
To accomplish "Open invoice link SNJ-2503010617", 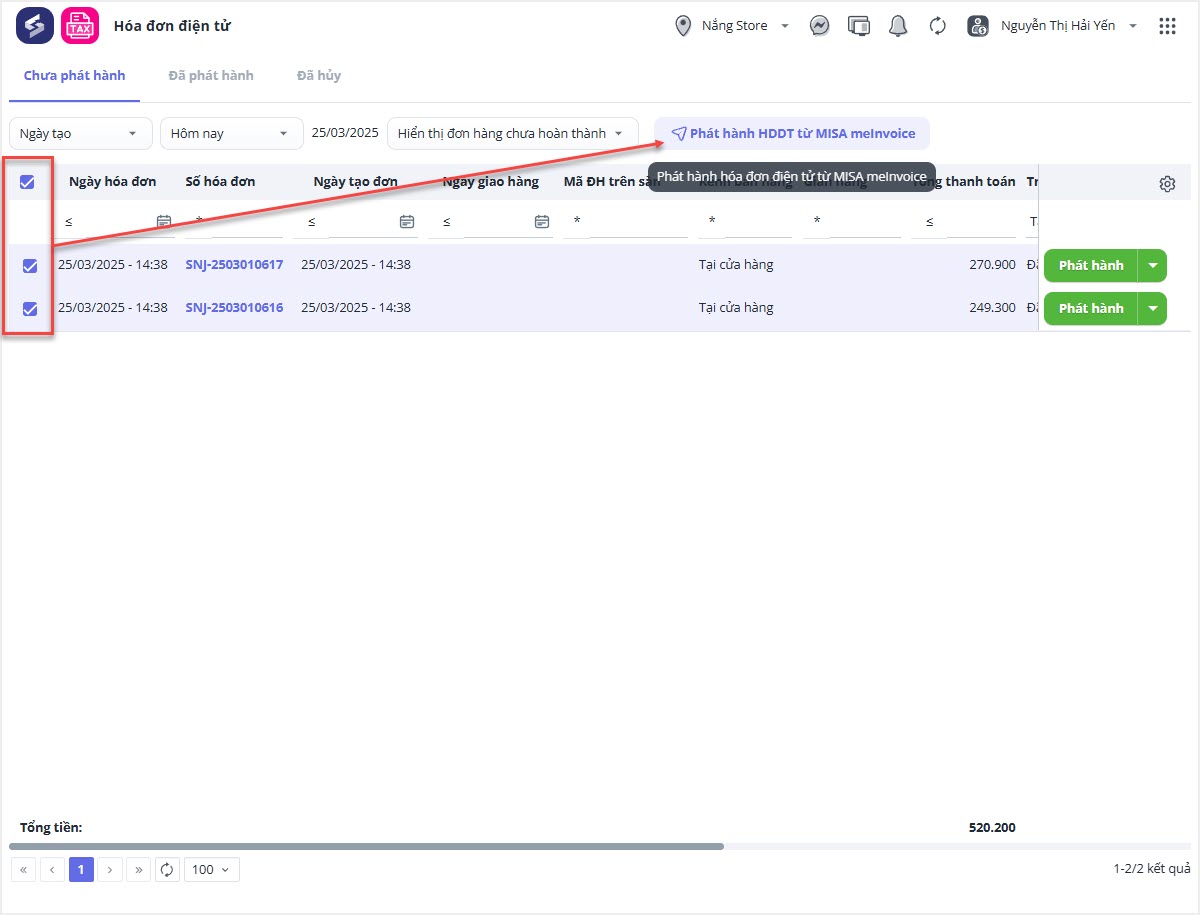I will coord(234,265).
